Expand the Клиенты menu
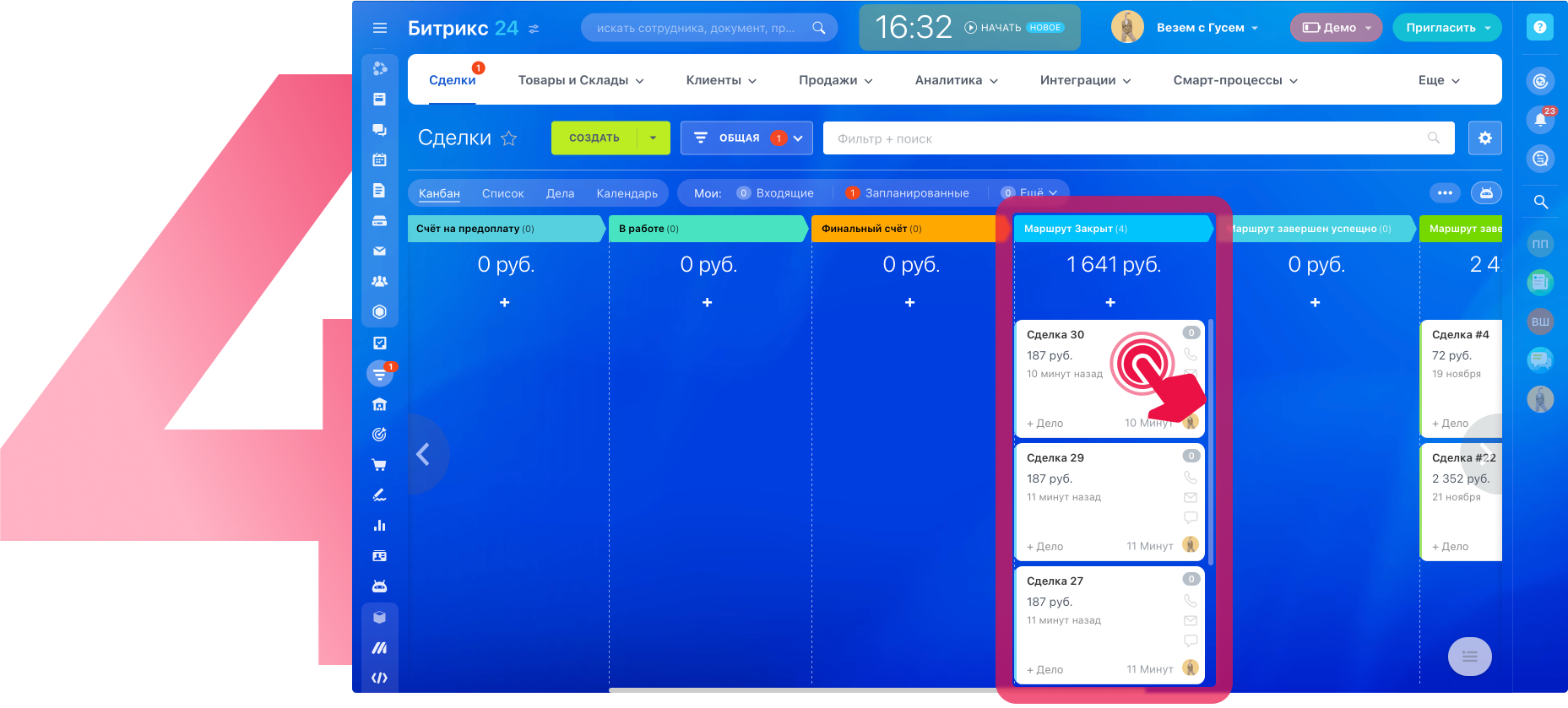 tap(721, 80)
